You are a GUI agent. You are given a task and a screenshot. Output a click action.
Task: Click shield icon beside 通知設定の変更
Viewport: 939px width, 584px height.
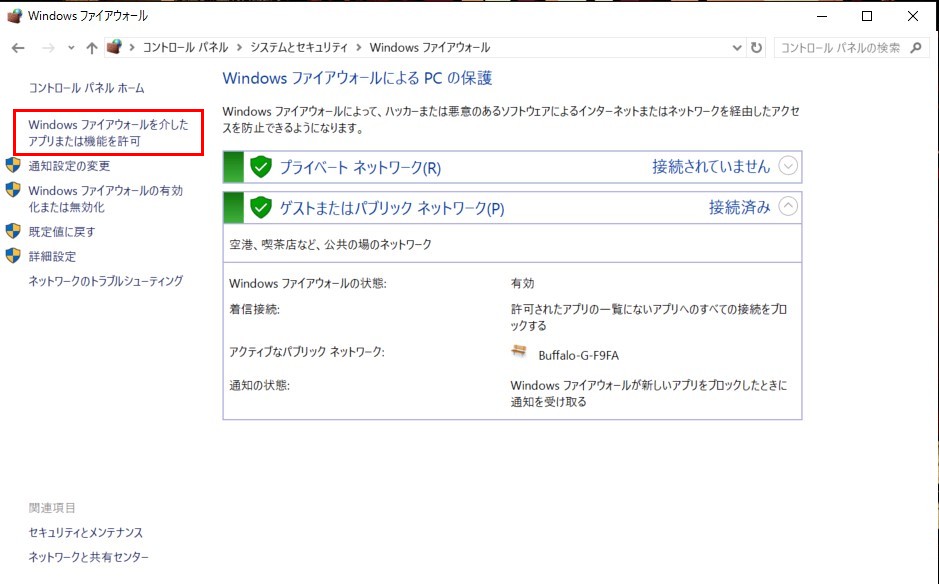[x=13, y=165]
